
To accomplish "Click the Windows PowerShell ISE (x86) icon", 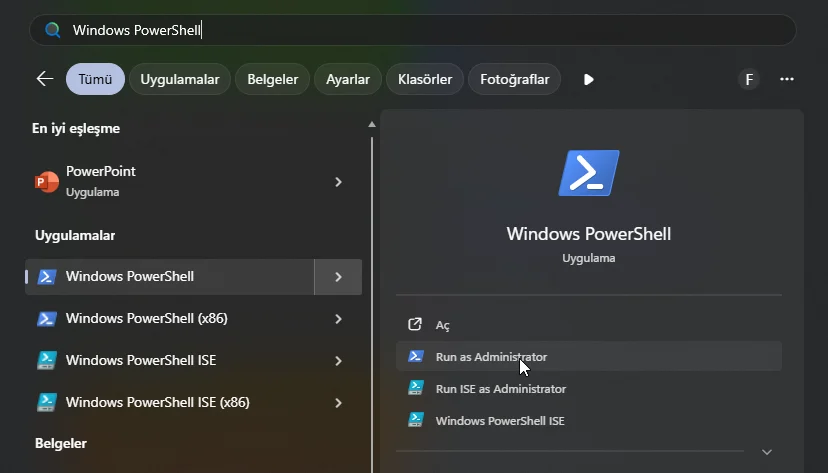I will [x=46, y=402].
